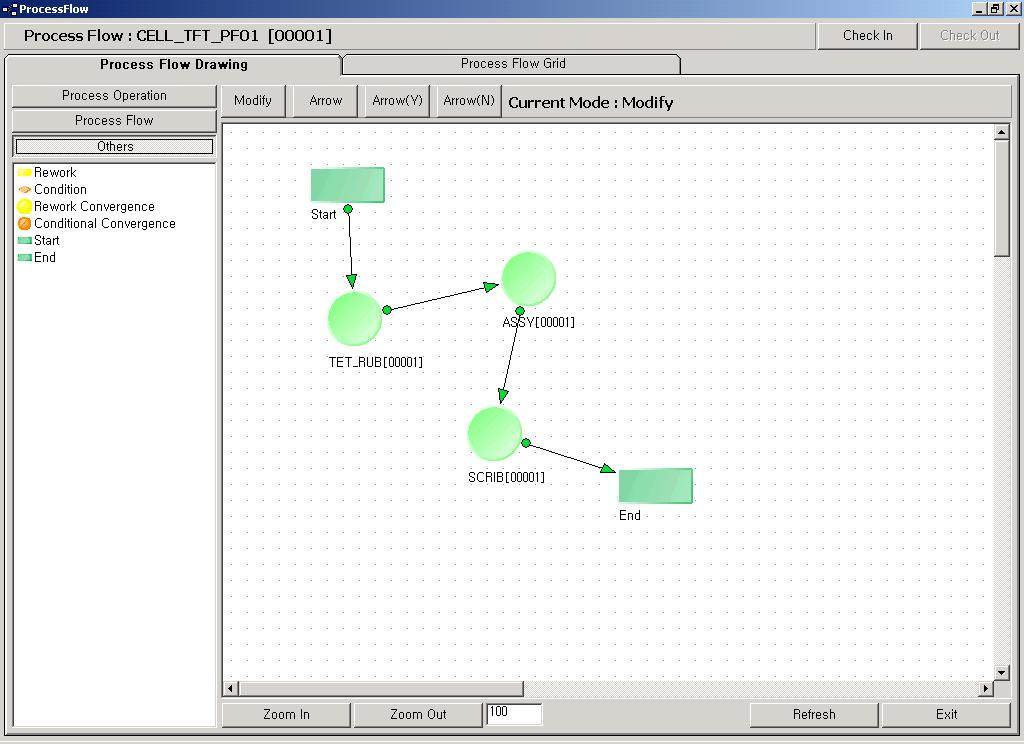Image resolution: width=1024 pixels, height=744 pixels.
Task: Select the Rework item icon
Action: pyautogui.click(x=25, y=173)
